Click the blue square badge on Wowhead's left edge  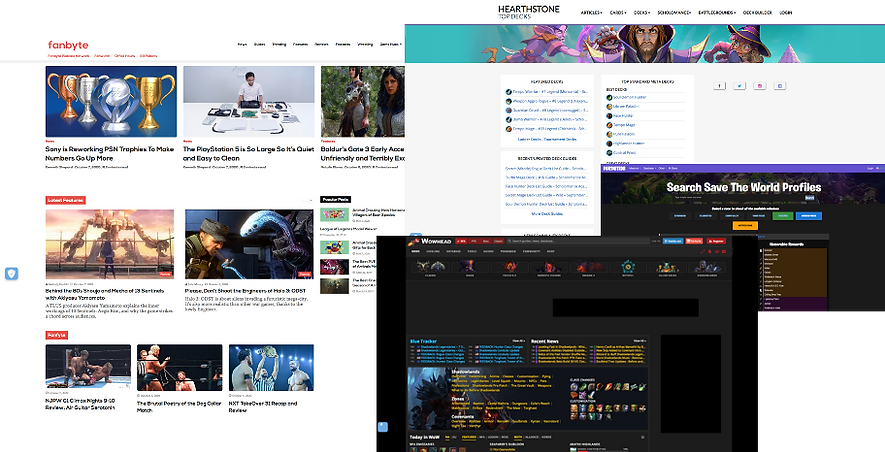tap(383, 427)
